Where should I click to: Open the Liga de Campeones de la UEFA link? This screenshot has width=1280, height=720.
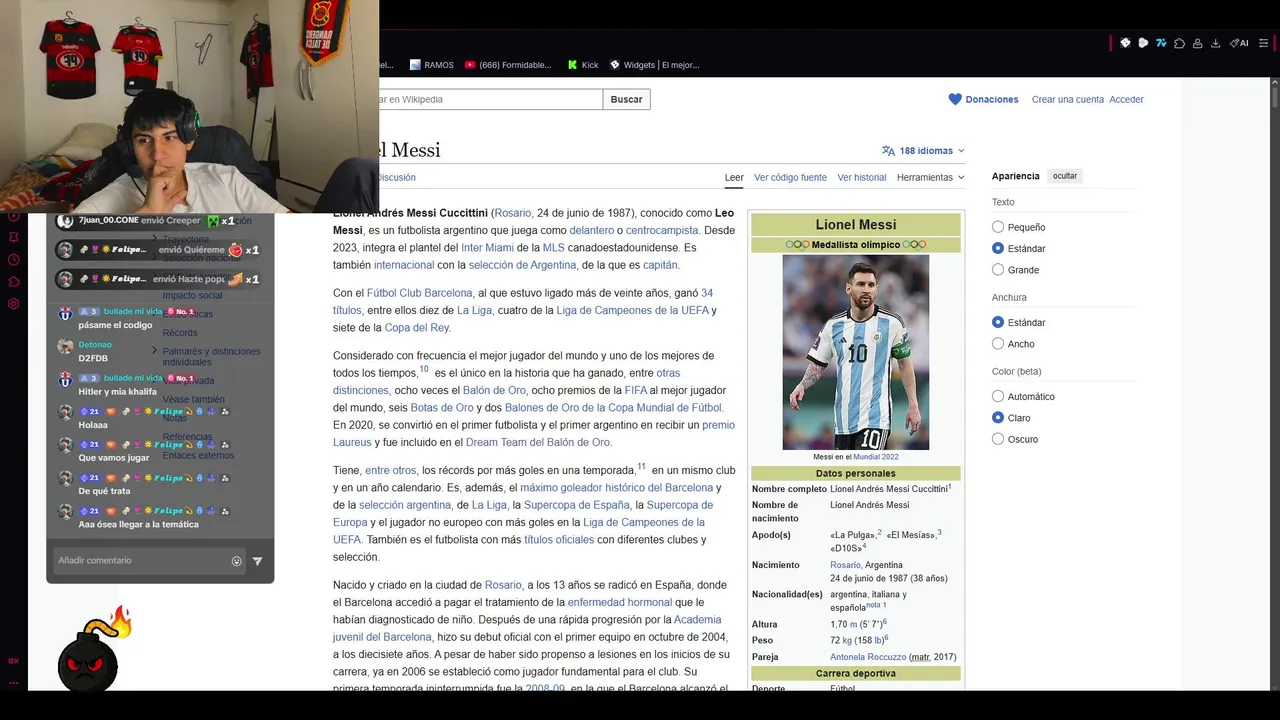pyautogui.click(x=630, y=310)
